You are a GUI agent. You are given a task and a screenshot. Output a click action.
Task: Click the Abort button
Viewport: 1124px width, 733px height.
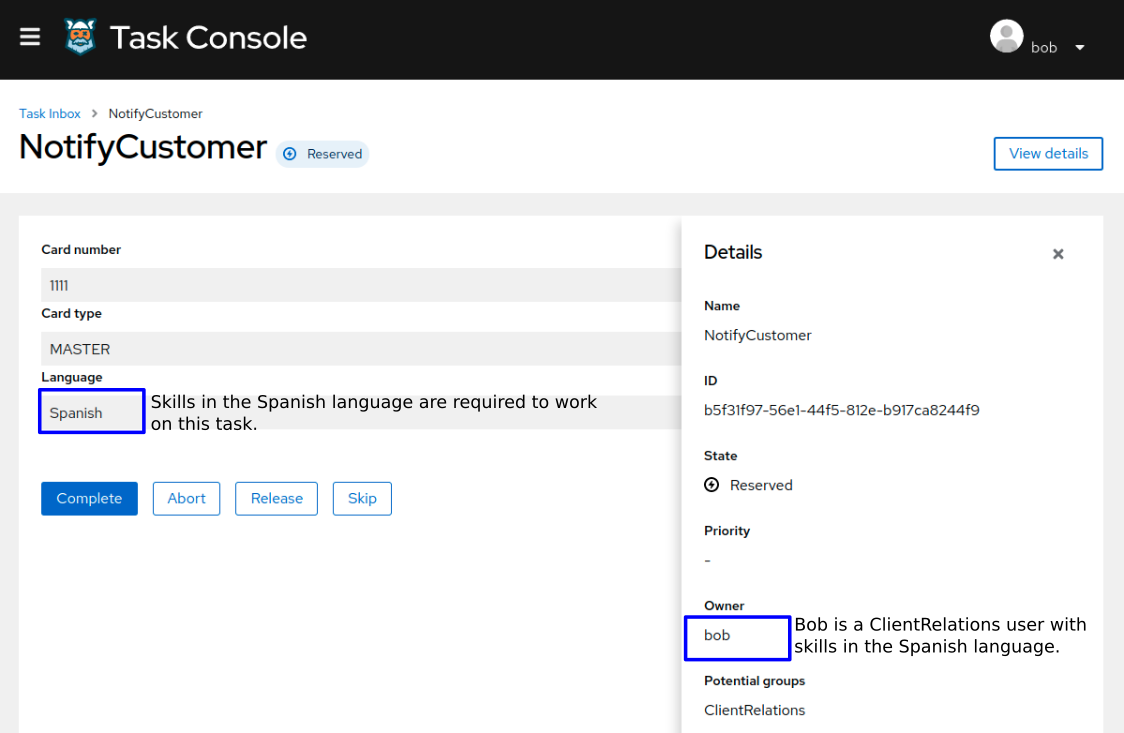186,498
